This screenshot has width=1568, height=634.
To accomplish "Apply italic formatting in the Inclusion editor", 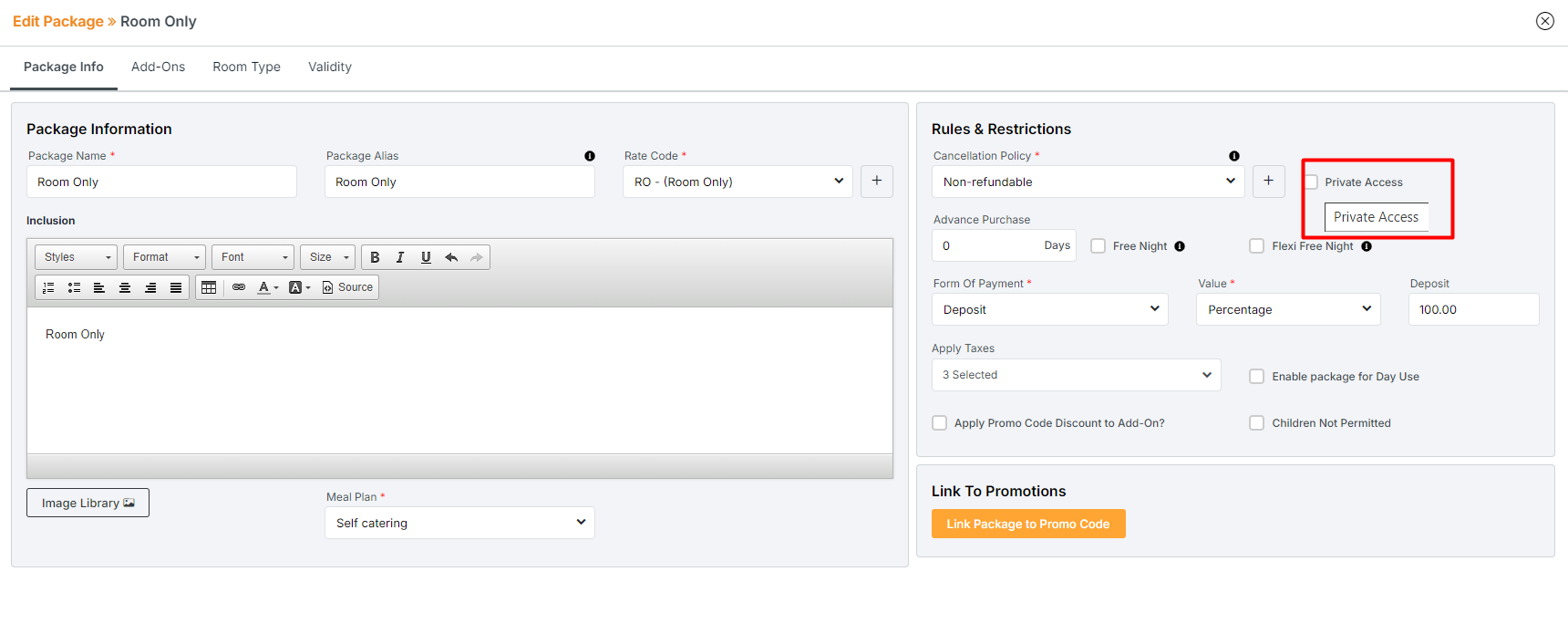I will tap(400, 257).
